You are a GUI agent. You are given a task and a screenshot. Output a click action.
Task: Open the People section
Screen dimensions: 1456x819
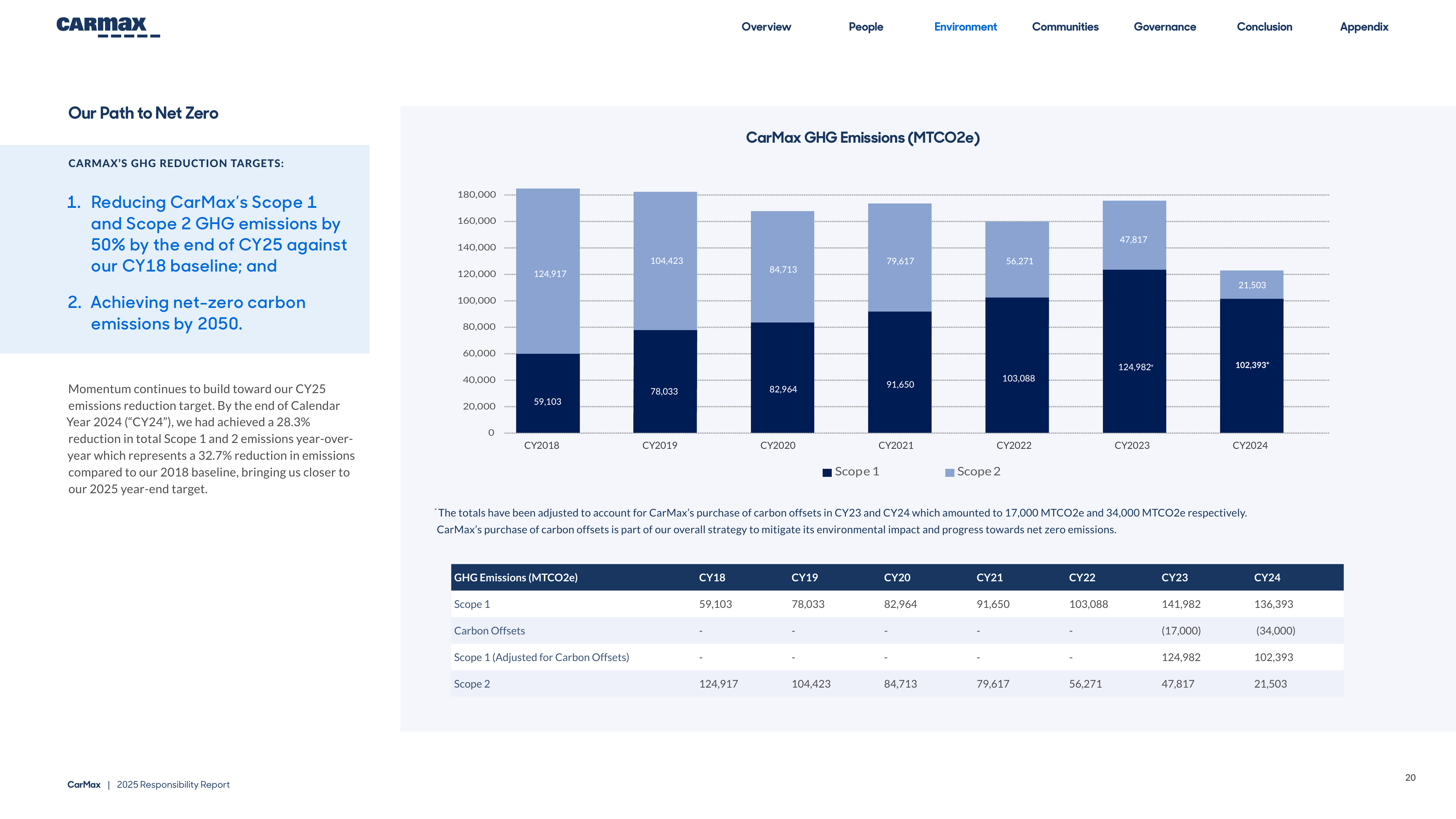point(865,27)
